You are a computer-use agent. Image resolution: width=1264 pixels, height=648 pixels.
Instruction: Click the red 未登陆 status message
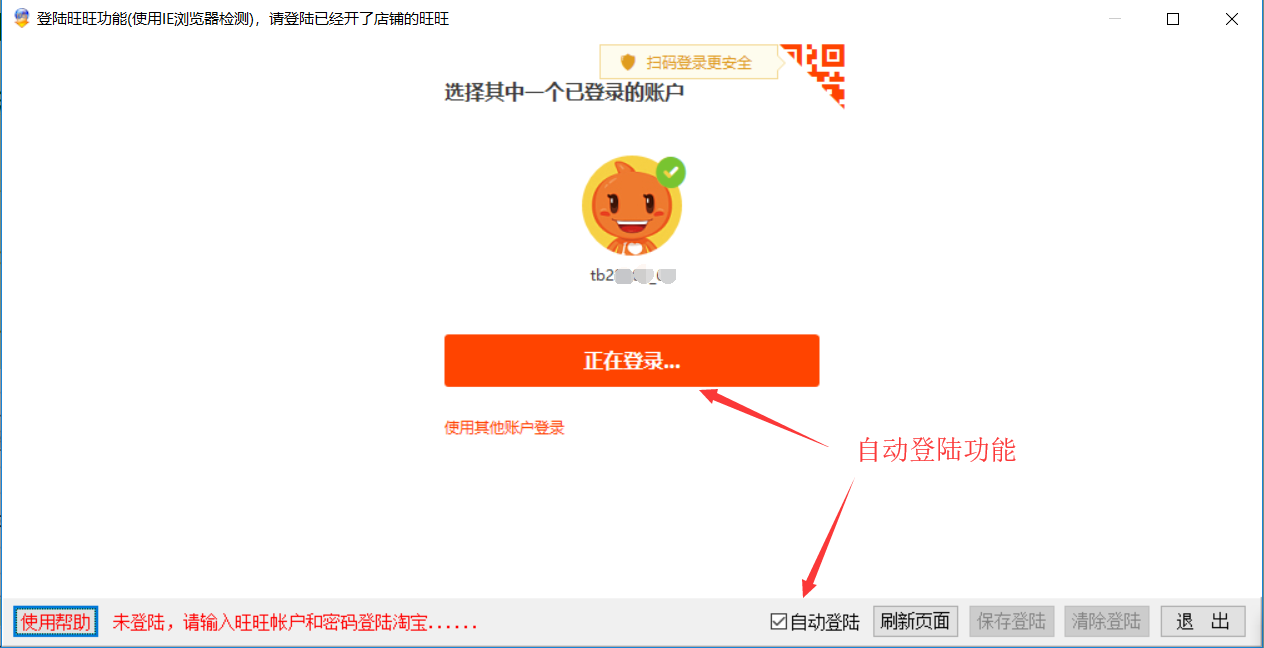coord(294,623)
